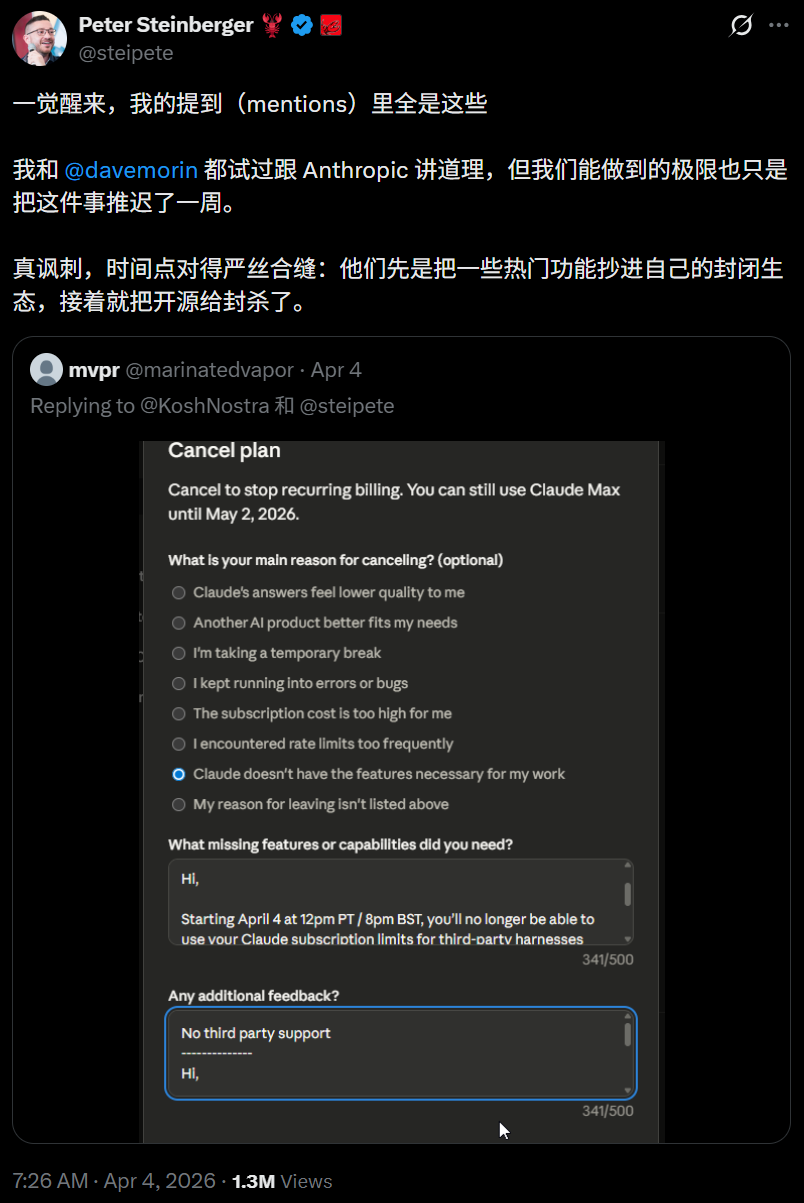The image size is (804, 1203).
Task: Click the up arrow in the additional feedback scrollbar
Action: pos(627,1015)
